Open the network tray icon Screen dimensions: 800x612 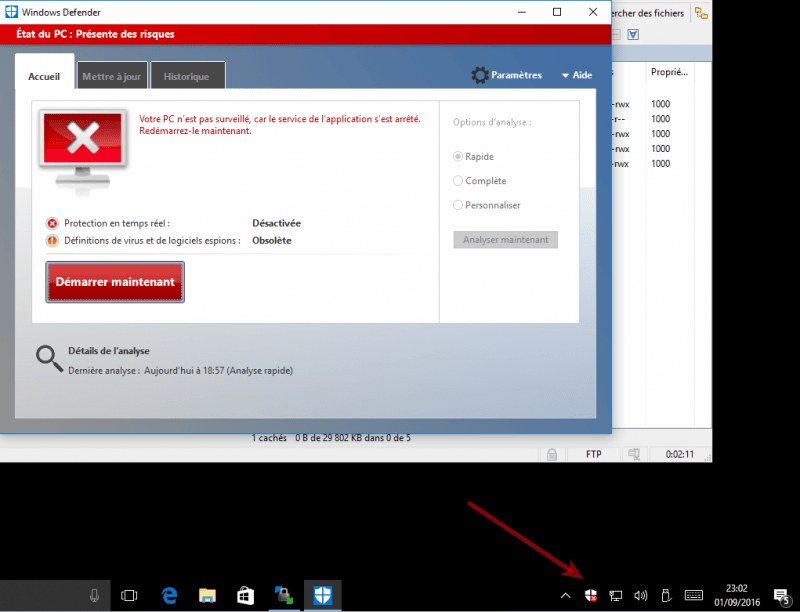tap(616, 595)
